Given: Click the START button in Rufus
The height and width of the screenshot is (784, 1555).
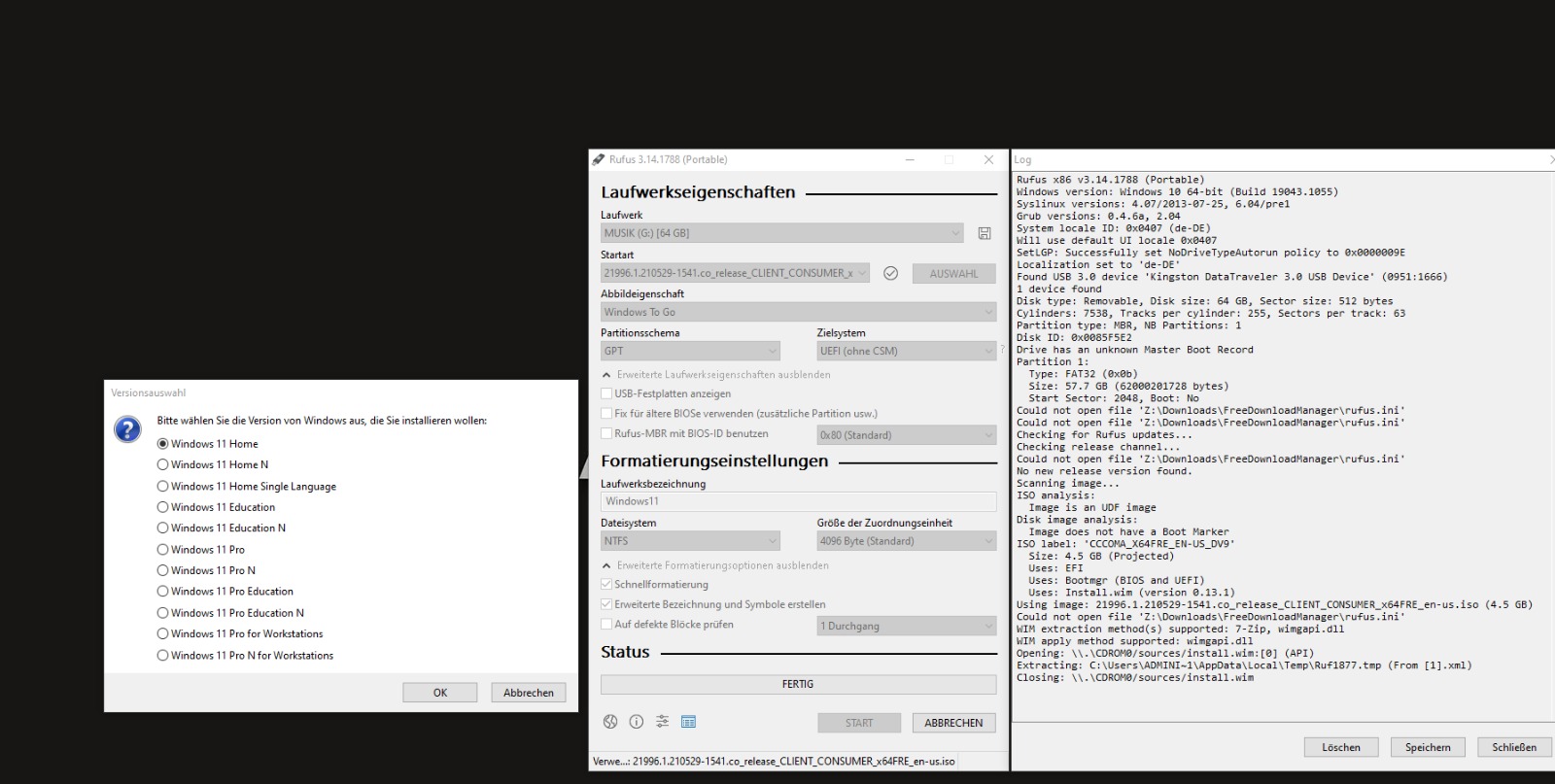Looking at the screenshot, I should point(859,723).
